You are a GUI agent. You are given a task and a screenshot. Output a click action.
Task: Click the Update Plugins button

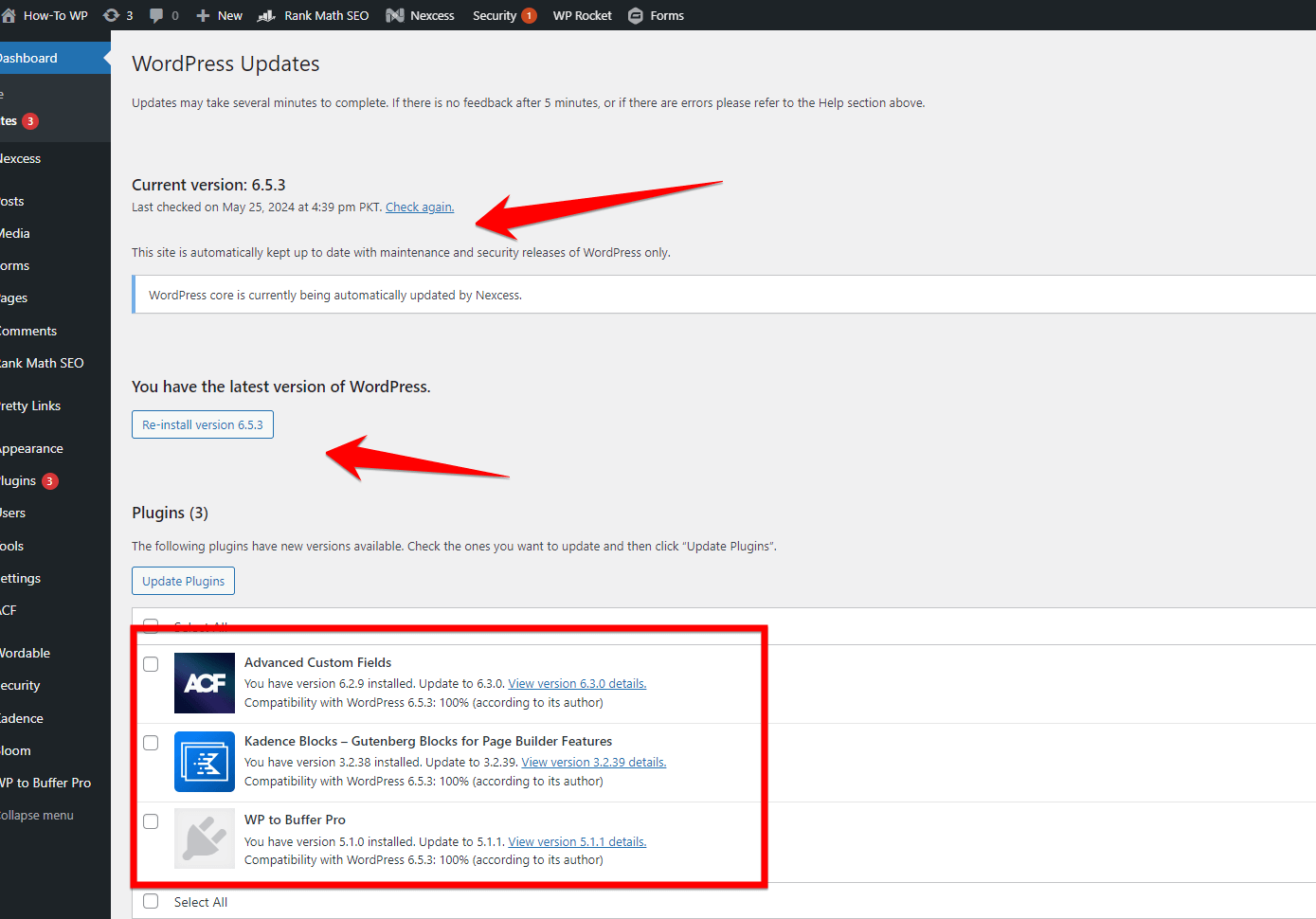183,581
